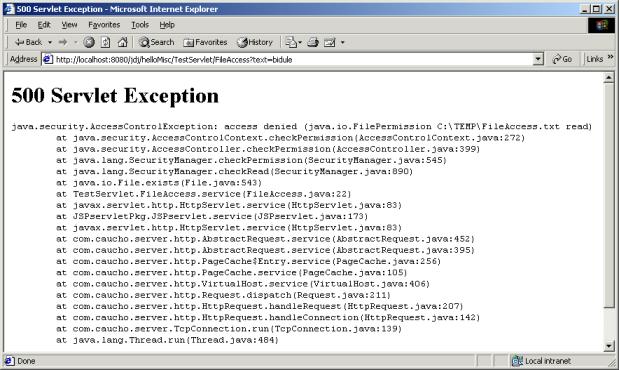Viewport: 619px width, 370px height.
Task: Minimize the Internet Explorer window
Action: point(585,9)
